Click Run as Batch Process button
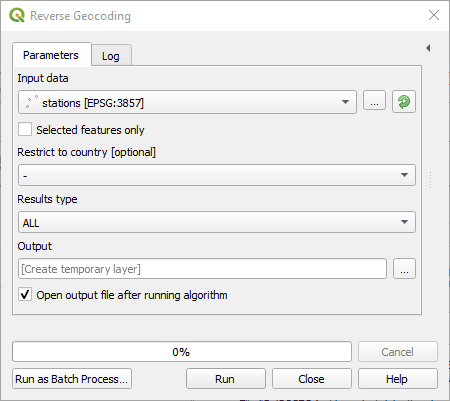 [72, 379]
